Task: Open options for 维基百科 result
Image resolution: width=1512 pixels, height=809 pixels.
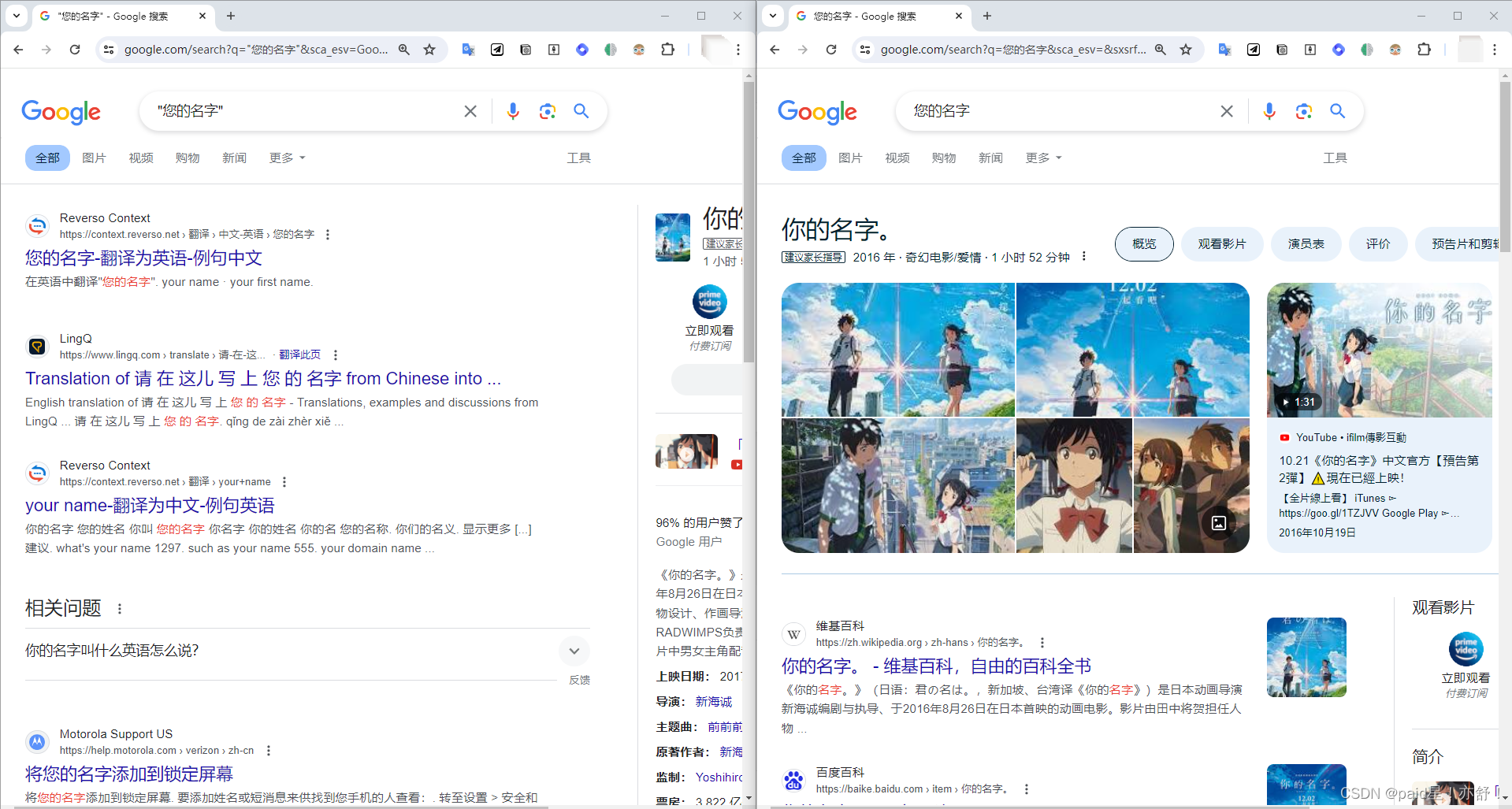Action: pyautogui.click(x=1042, y=643)
